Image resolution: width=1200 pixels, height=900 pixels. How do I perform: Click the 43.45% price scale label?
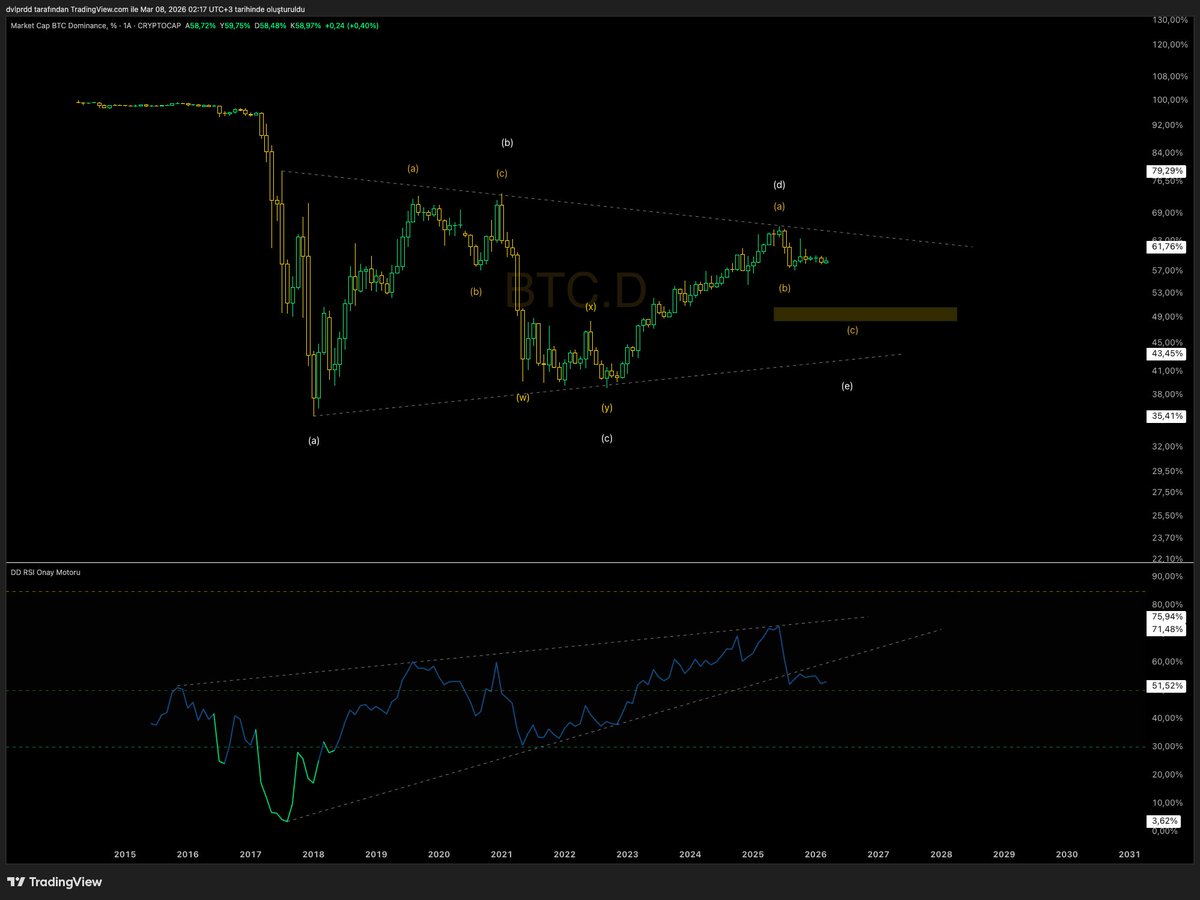click(x=1166, y=353)
